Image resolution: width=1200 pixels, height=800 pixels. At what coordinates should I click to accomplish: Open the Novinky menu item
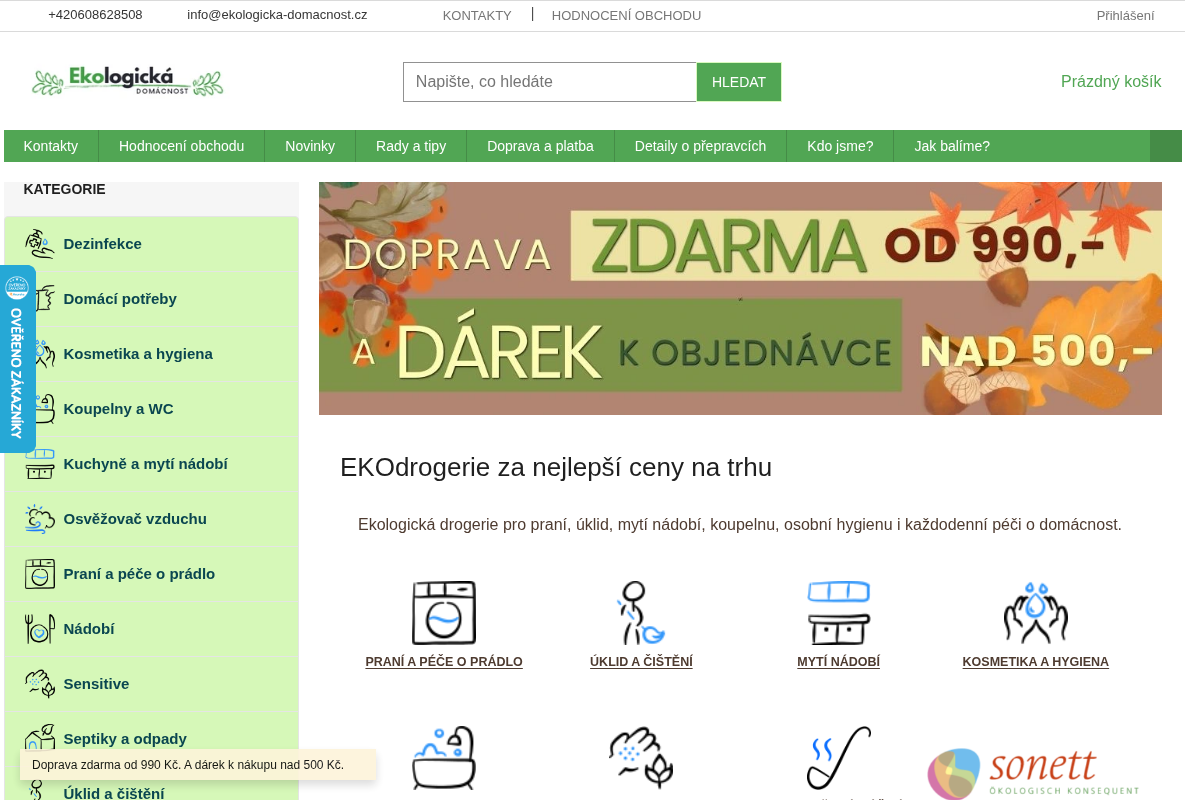[x=310, y=146]
